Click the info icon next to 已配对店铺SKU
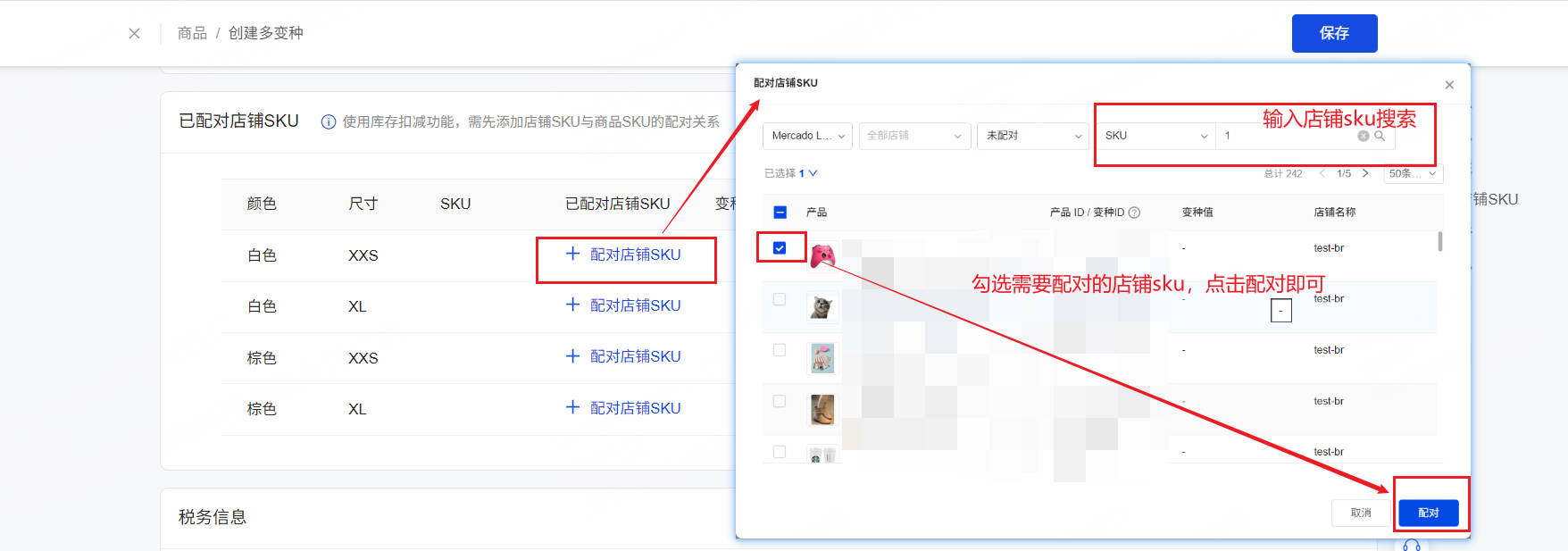The image size is (1568, 551). tap(328, 122)
